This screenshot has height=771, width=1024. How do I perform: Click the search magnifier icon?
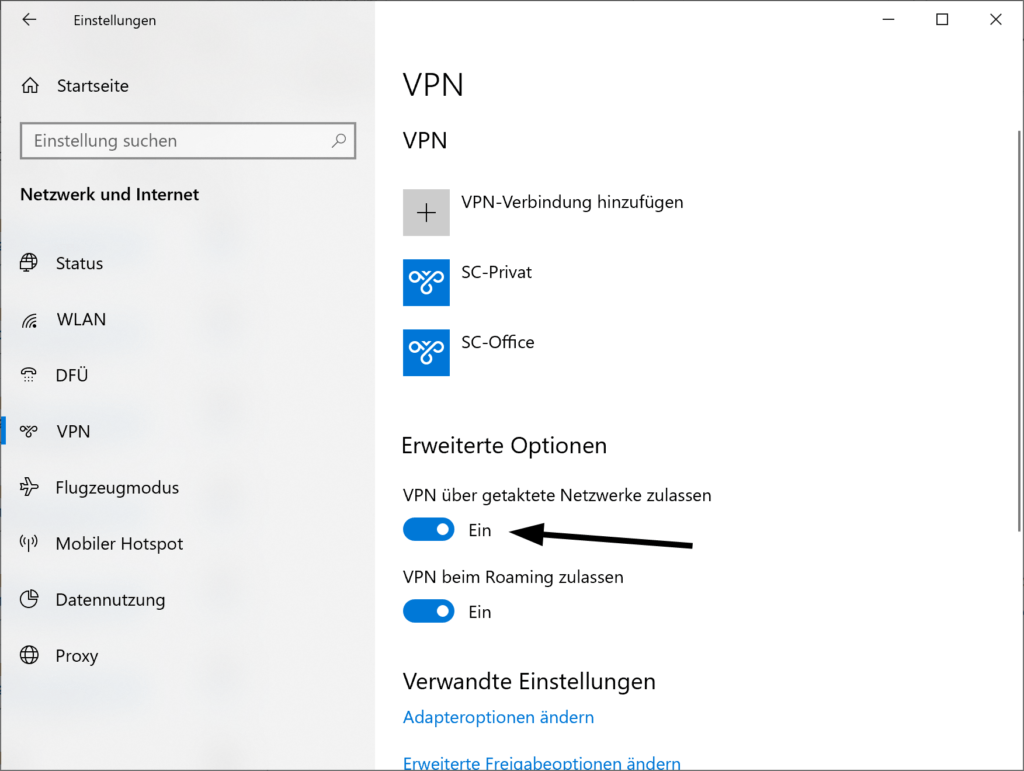pos(340,141)
